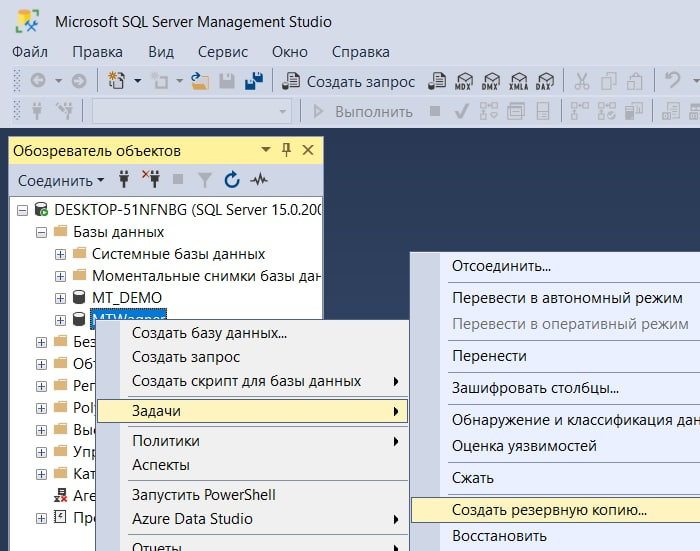Open the Соединить dropdown in Object Explorer
Viewport: 700px width, 551px height.
[x=61, y=181]
